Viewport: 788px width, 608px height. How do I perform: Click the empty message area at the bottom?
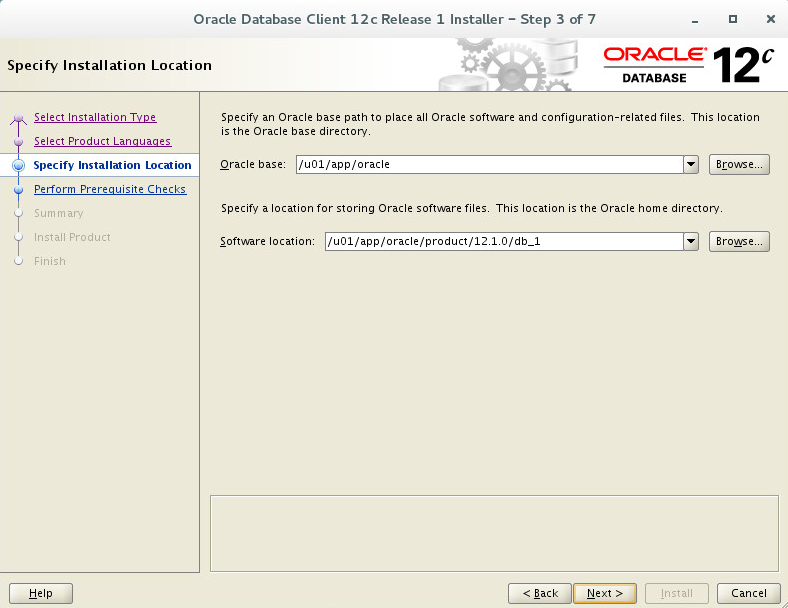pyautogui.click(x=494, y=534)
